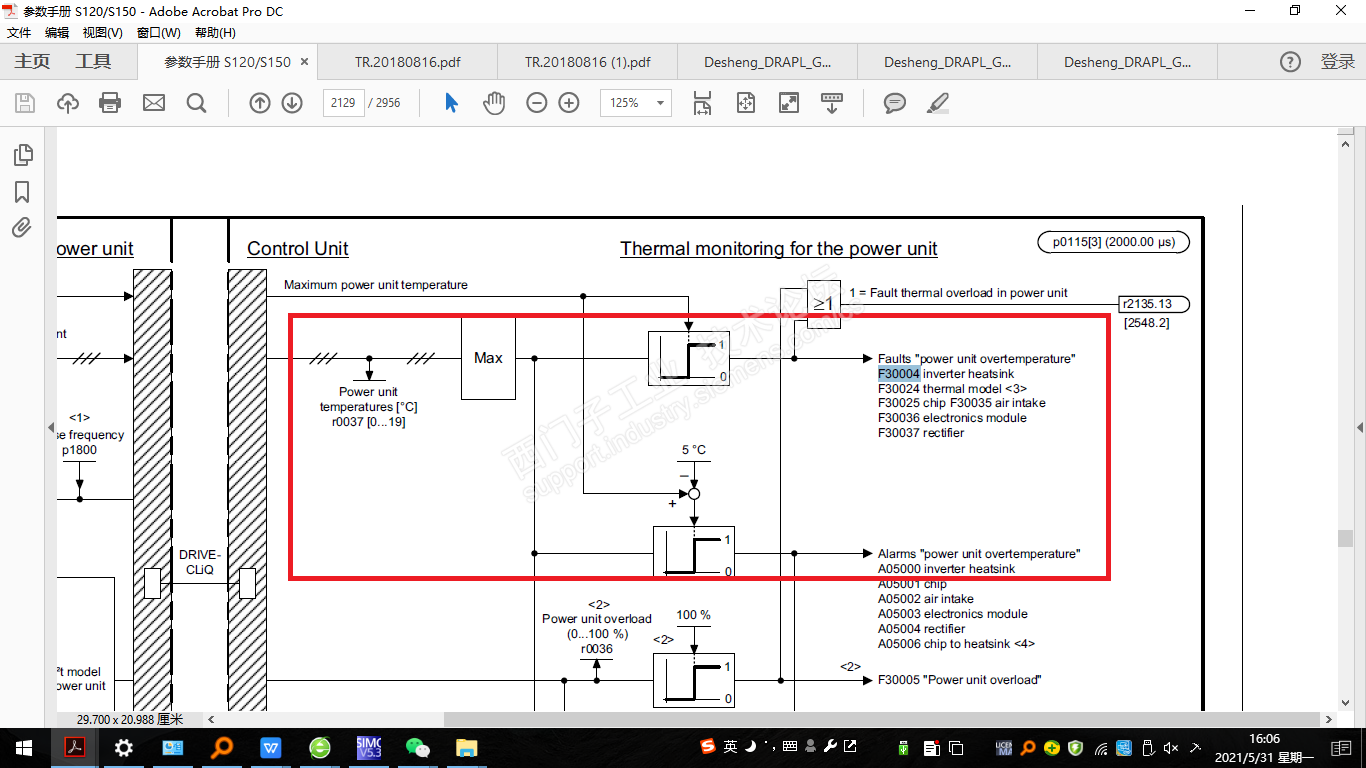Click the highlighted F30004 text
Screen dimensions: 1366x768
point(899,374)
